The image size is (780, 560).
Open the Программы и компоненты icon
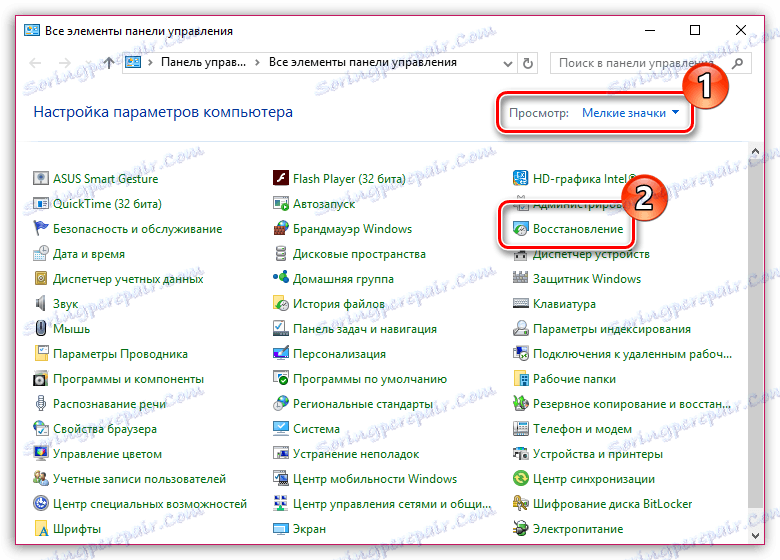coord(40,378)
